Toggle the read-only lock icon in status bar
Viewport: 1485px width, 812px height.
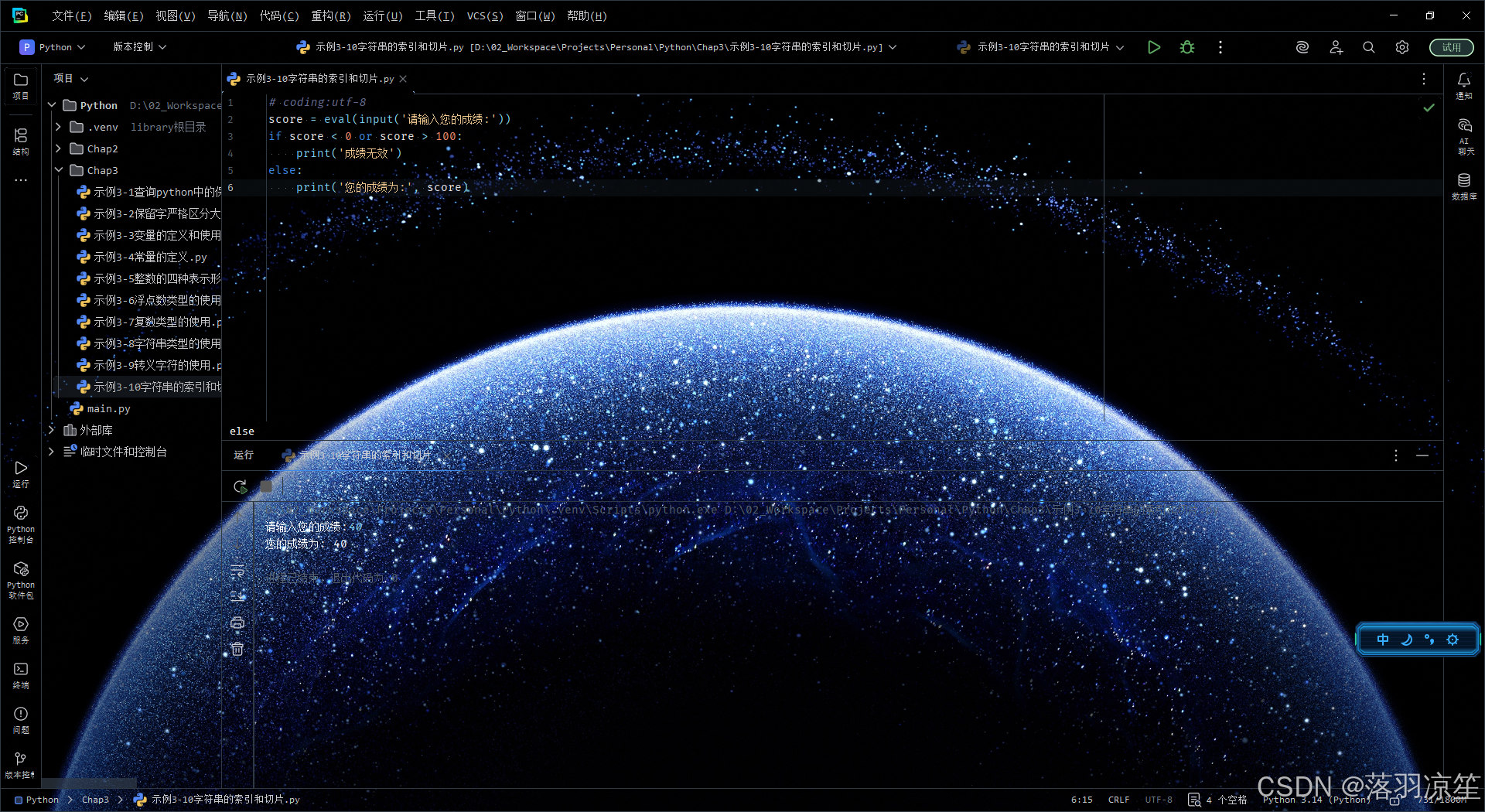tap(1394, 800)
